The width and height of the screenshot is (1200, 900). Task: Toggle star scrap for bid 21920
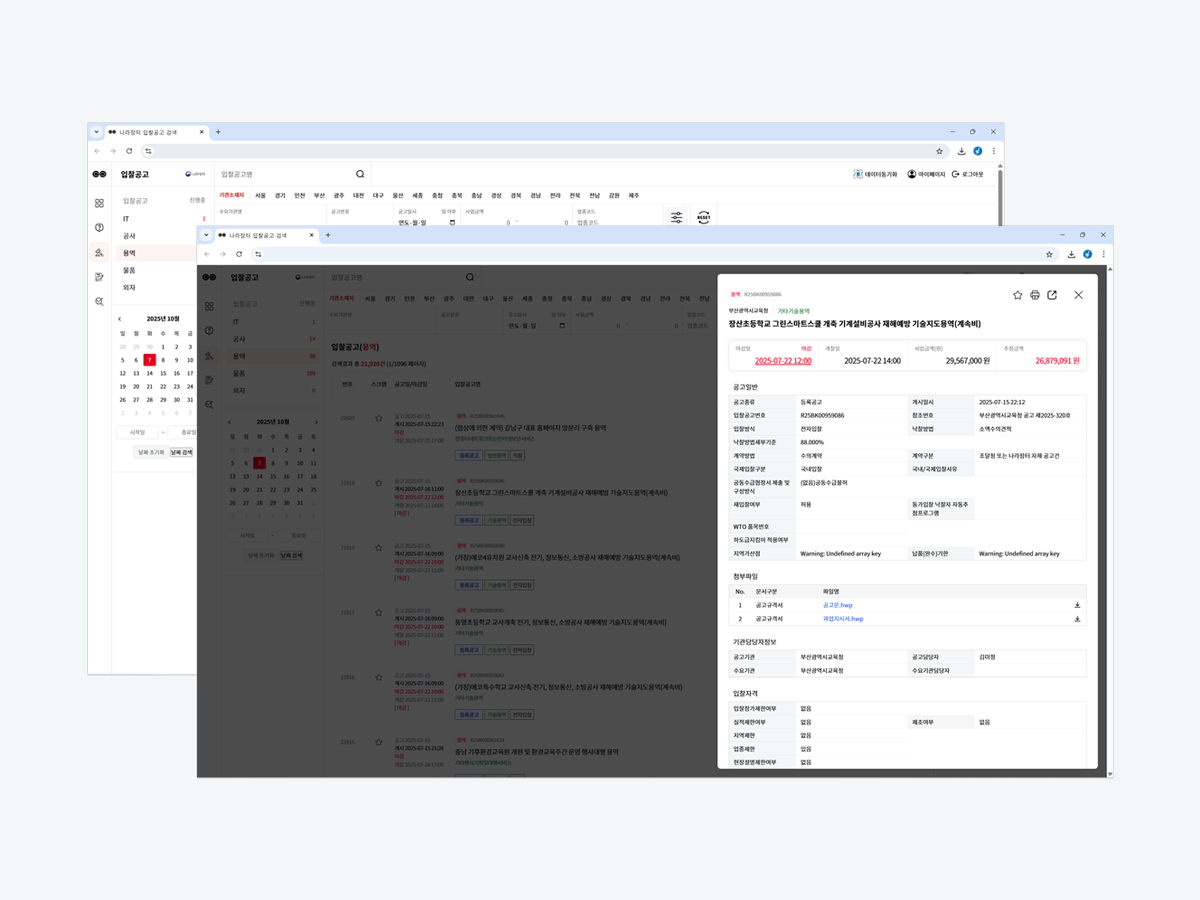(378, 418)
